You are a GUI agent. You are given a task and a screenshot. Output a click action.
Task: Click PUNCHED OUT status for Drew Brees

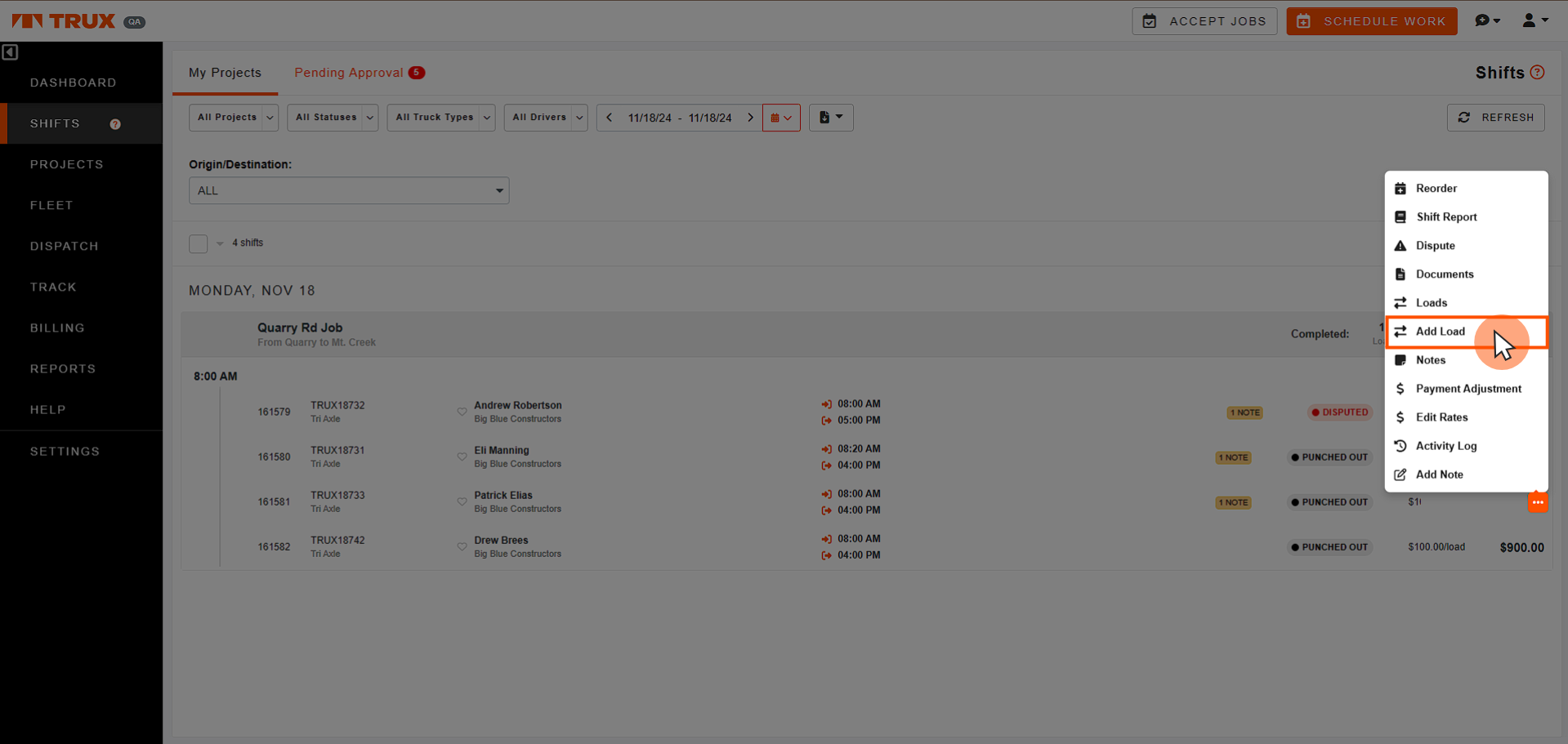pos(1329,547)
